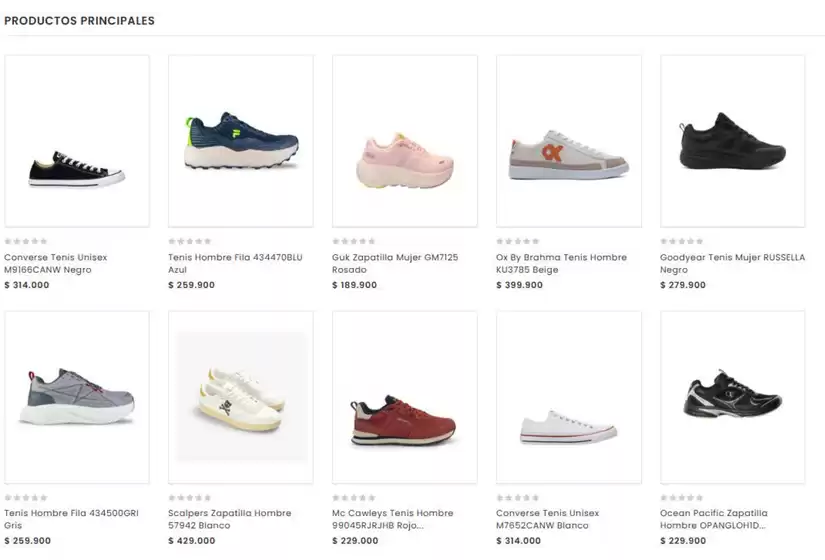
Task: Click the blue Fila 434470BLU shoe photo
Action: (241, 141)
